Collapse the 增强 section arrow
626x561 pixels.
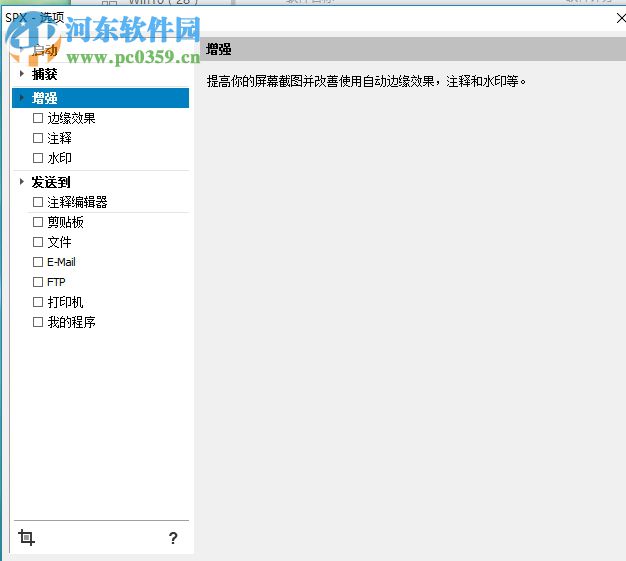point(22,97)
